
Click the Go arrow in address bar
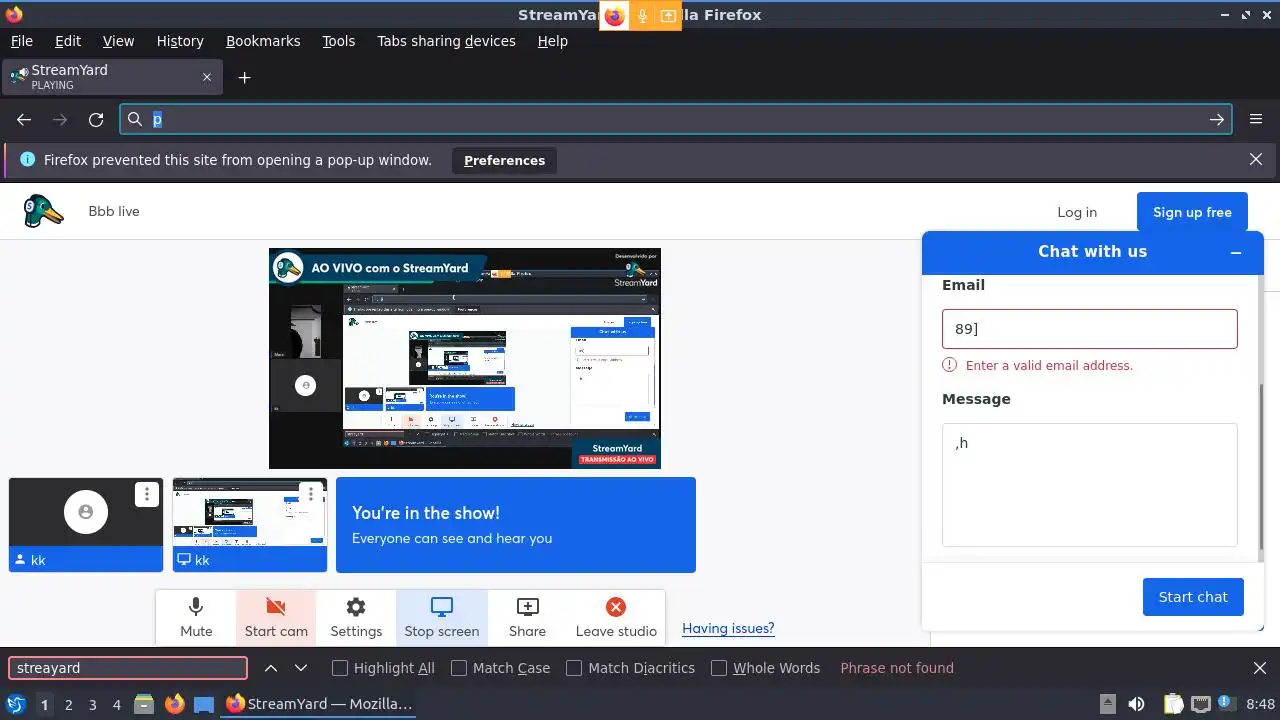1217,119
